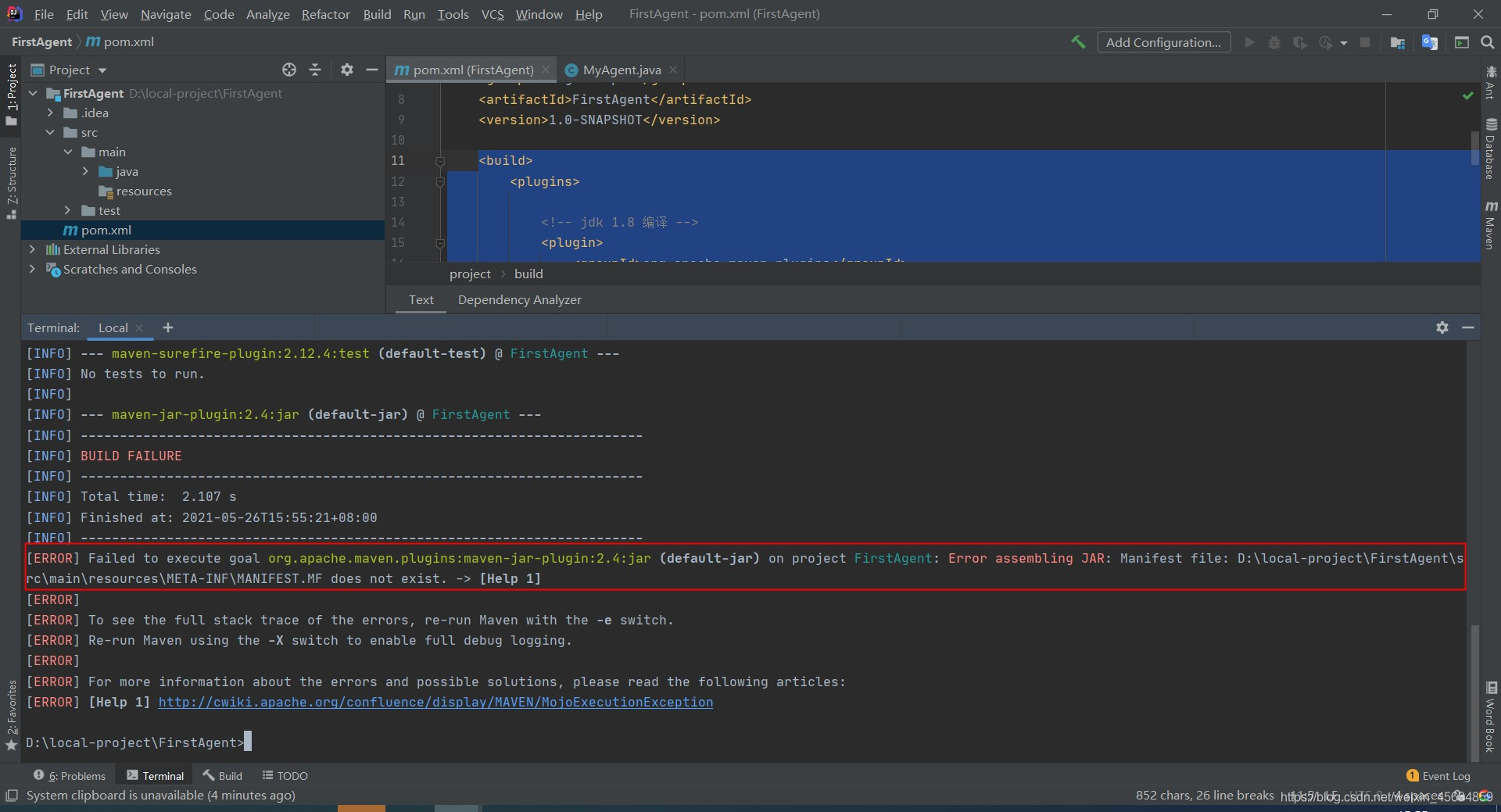Click the locate file target icon in Project panel
The height and width of the screenshot is (812, 1501).
(289, 70)
